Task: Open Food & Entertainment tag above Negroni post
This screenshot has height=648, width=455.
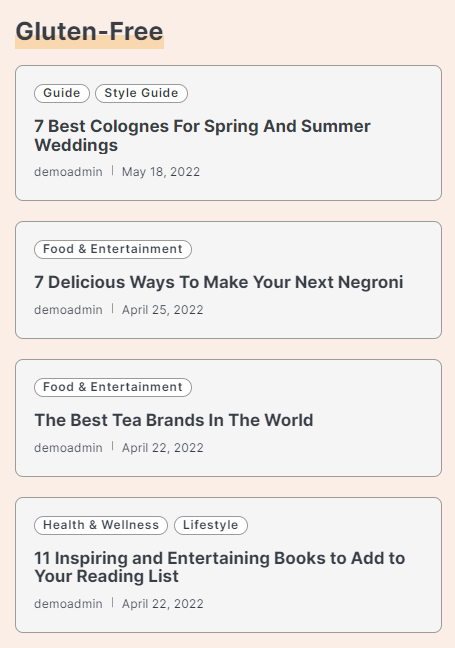Action: pyautogui.click(x=113, y=249)
